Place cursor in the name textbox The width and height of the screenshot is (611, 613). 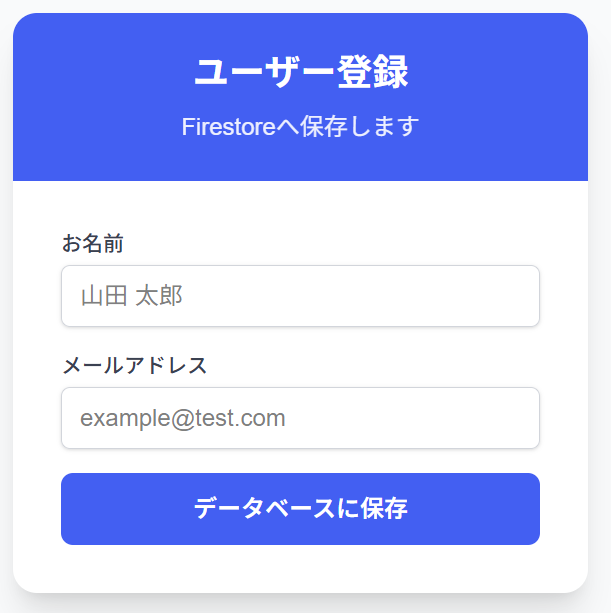[x=300, y=296]
